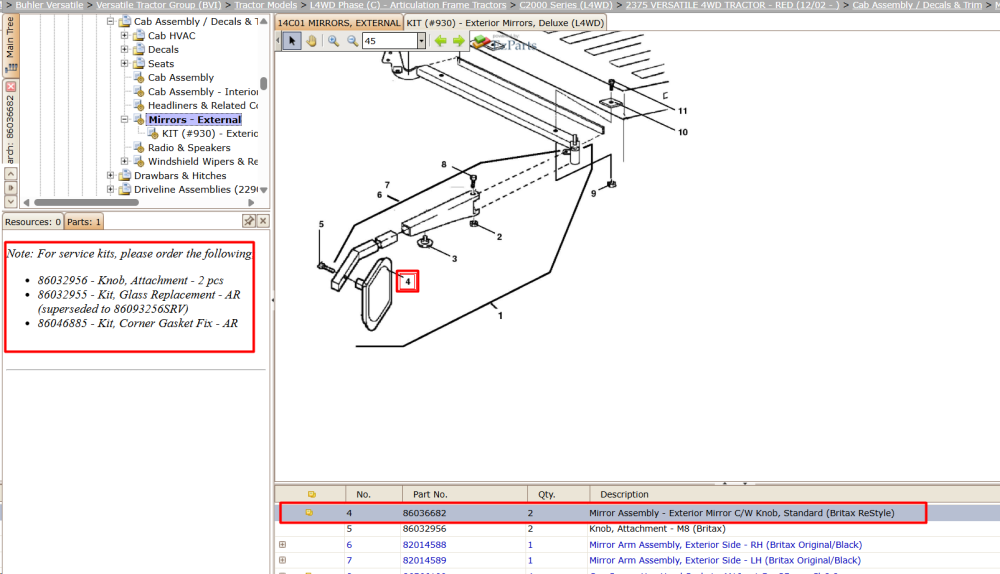Go to previous diagram with green left arrow

[x=441, y=41]
